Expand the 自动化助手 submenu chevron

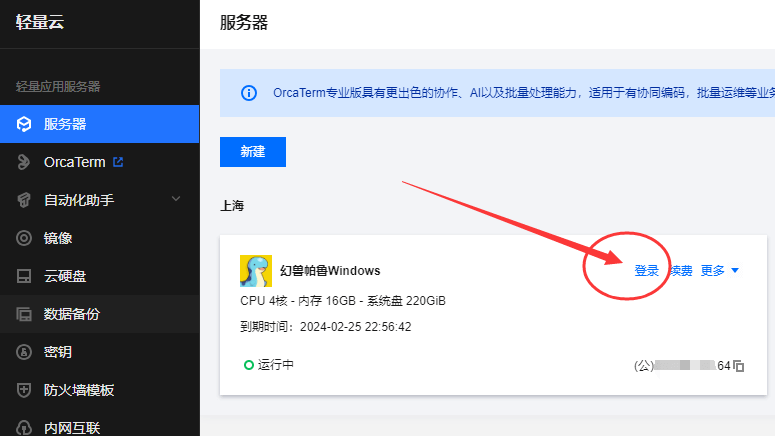pyautogui.click(x=176, y=199)
